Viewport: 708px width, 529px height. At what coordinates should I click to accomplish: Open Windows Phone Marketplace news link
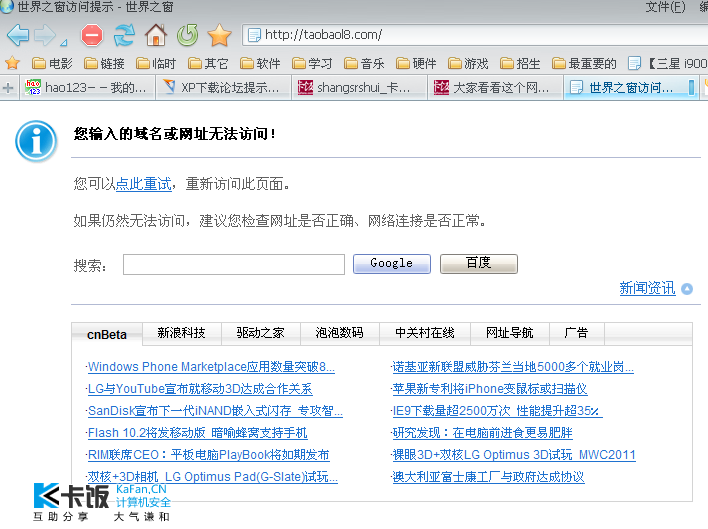pos(211,367)
